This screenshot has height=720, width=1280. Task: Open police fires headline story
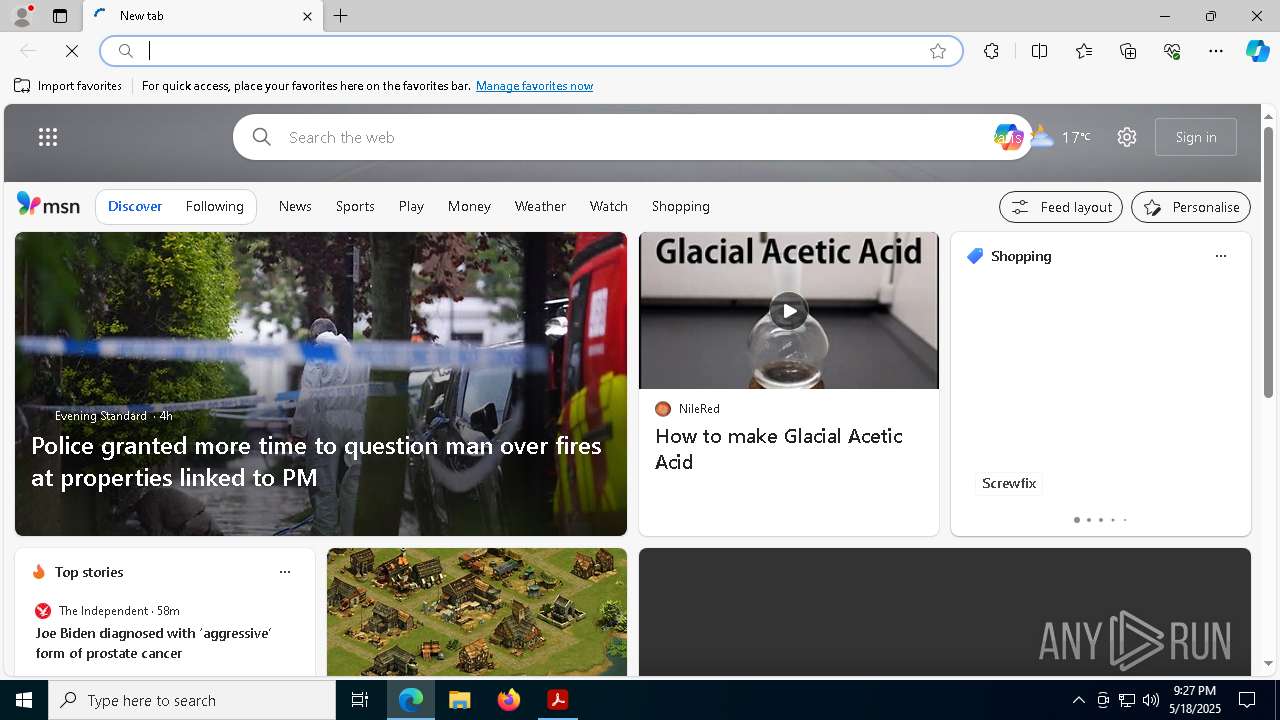click(316, 461)
